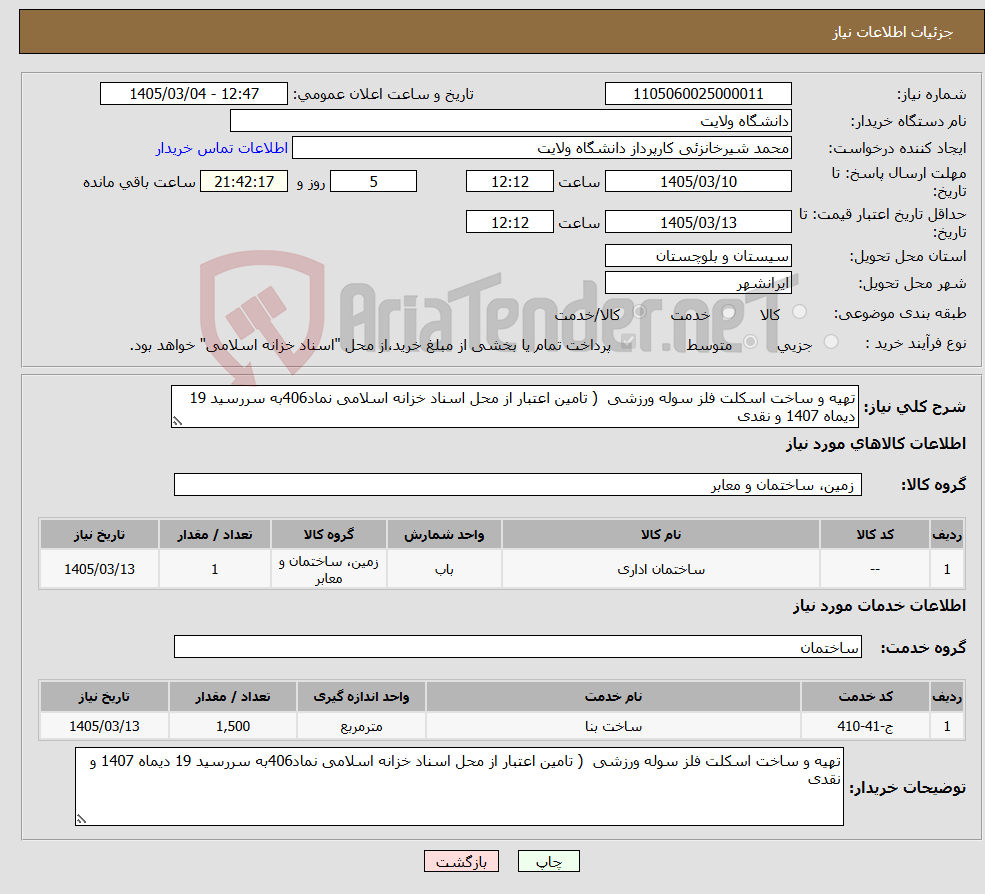Click the resize handle of شرح کلی نیاز box

click(x=177, y=422)
